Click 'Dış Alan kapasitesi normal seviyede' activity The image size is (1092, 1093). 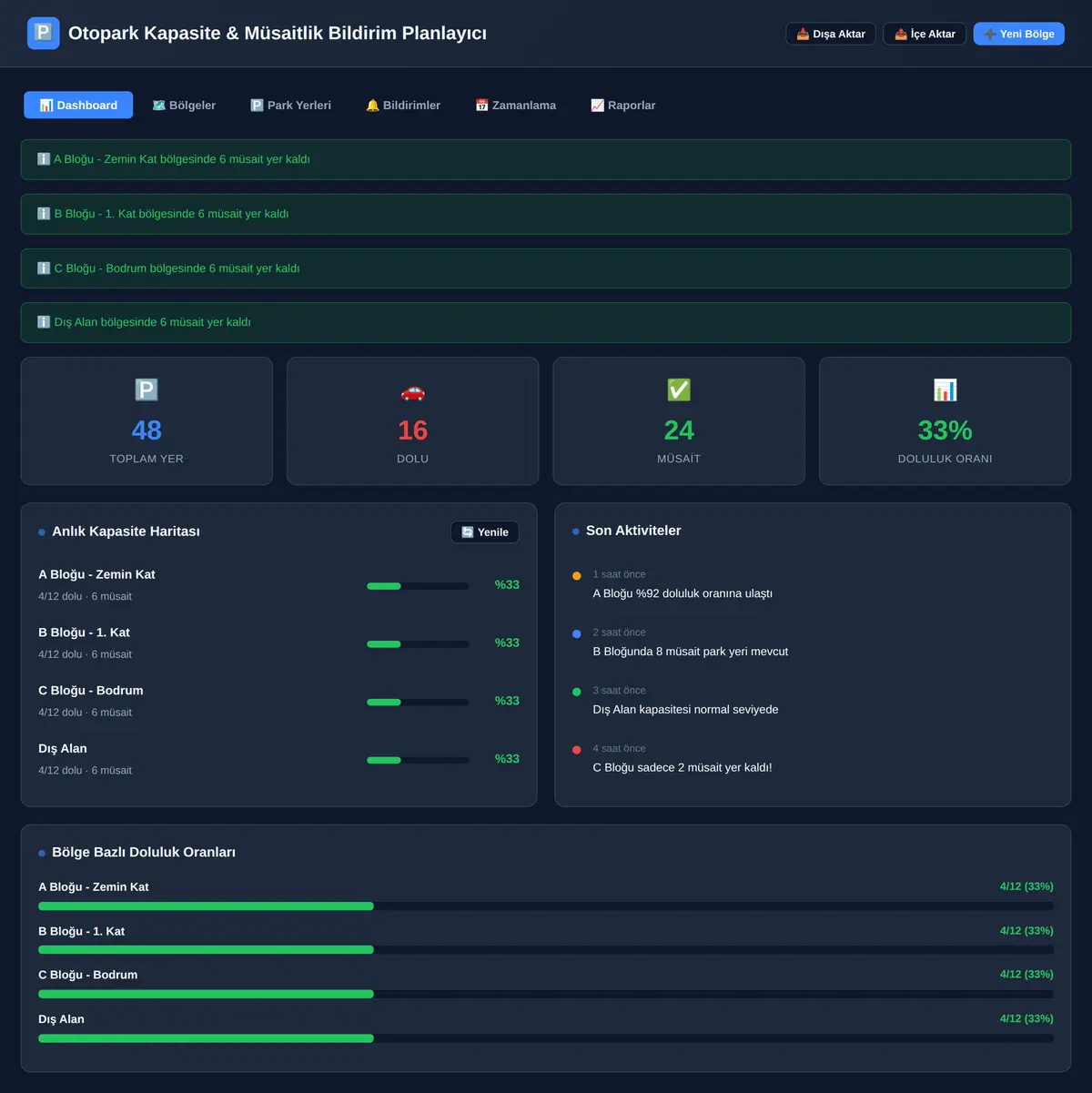coord(685,710)
